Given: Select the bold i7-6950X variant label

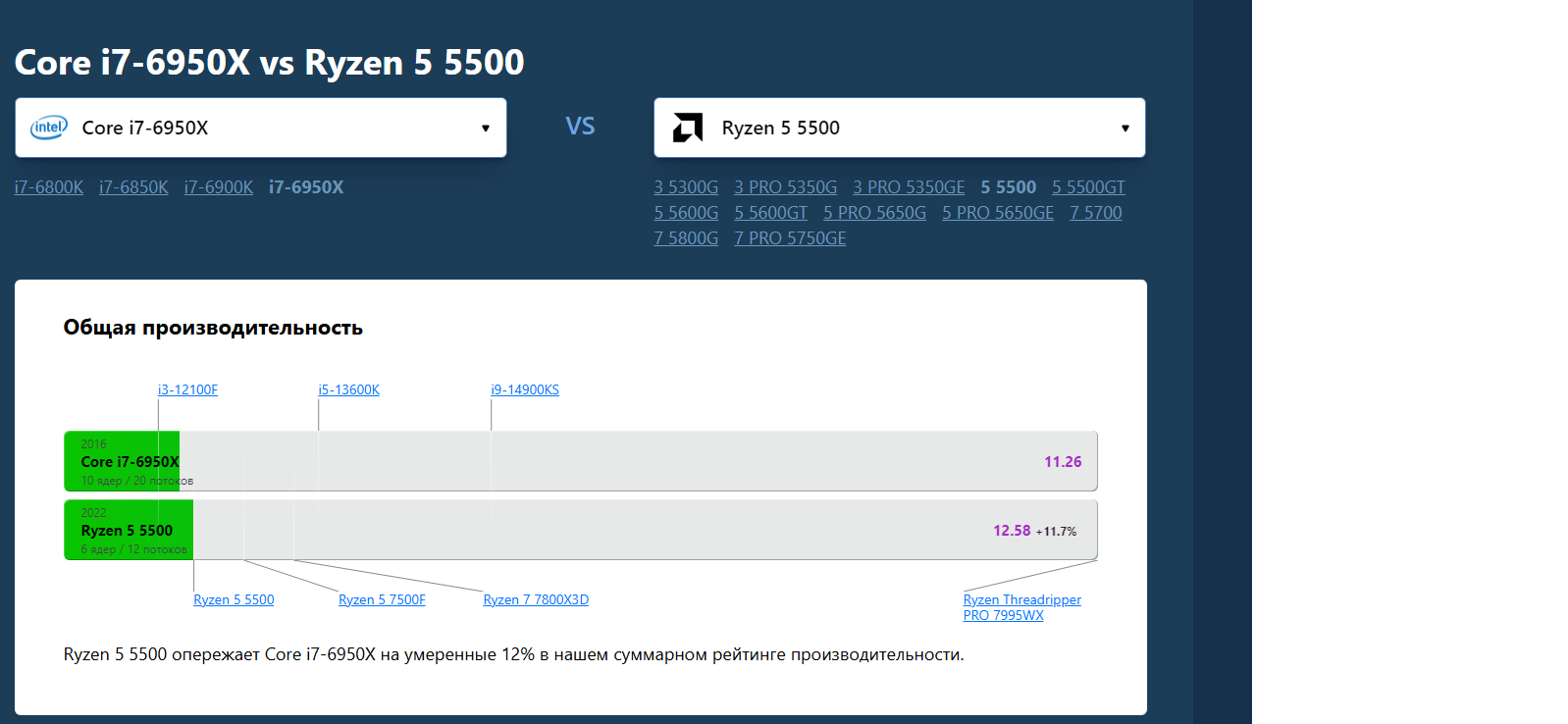Looking at the screenshot, I should click(x=306, y=187).
